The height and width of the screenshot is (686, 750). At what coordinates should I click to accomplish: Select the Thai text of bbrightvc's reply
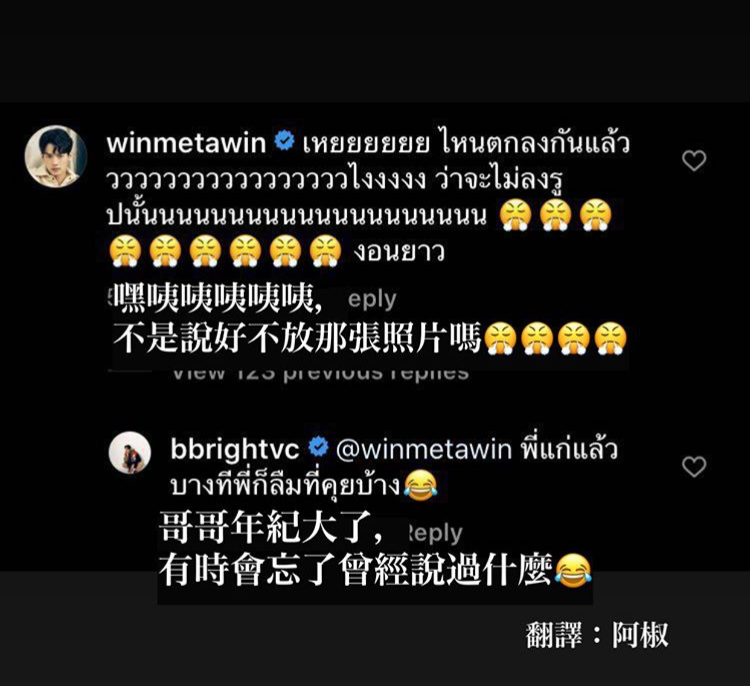pos(393,468)
